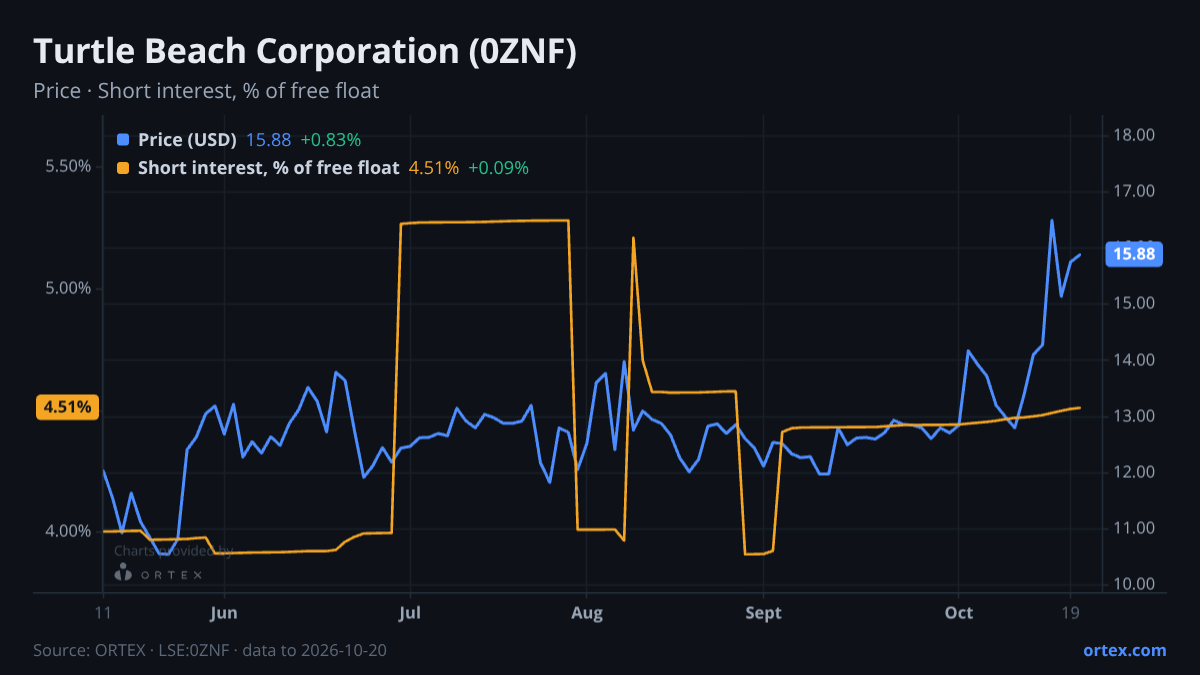Click the 14.00 right axis label
The image size is (1200, 675).
(1134, 360)
